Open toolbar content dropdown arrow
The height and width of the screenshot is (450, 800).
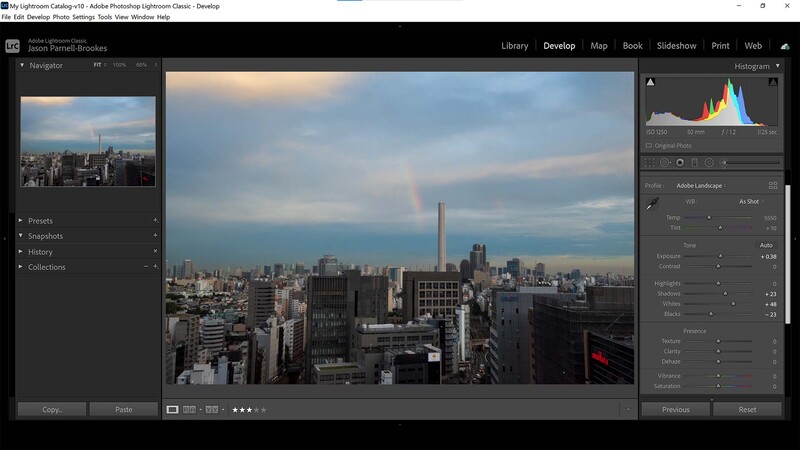tap(628, 410)
